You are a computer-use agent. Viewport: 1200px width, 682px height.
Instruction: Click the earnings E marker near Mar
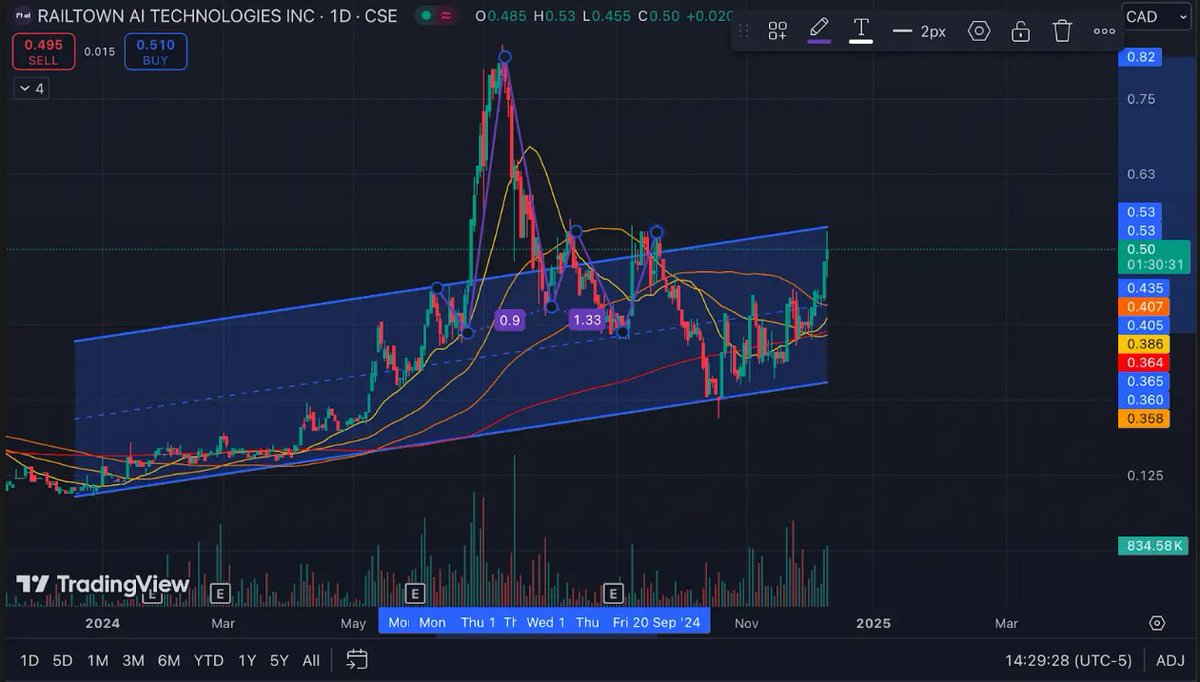point(220,592)
